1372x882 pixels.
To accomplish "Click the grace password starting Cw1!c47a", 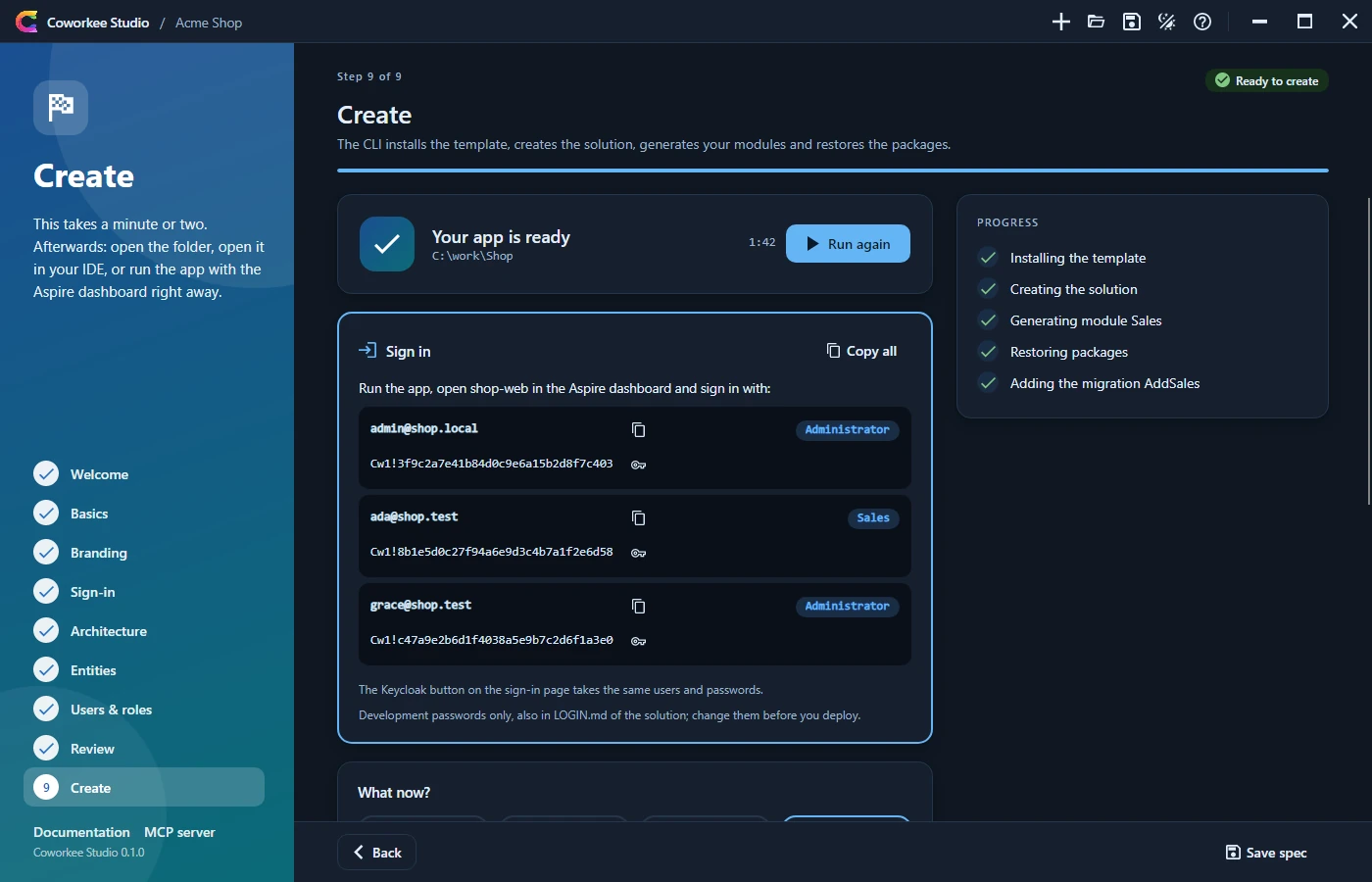I will 491,640.
